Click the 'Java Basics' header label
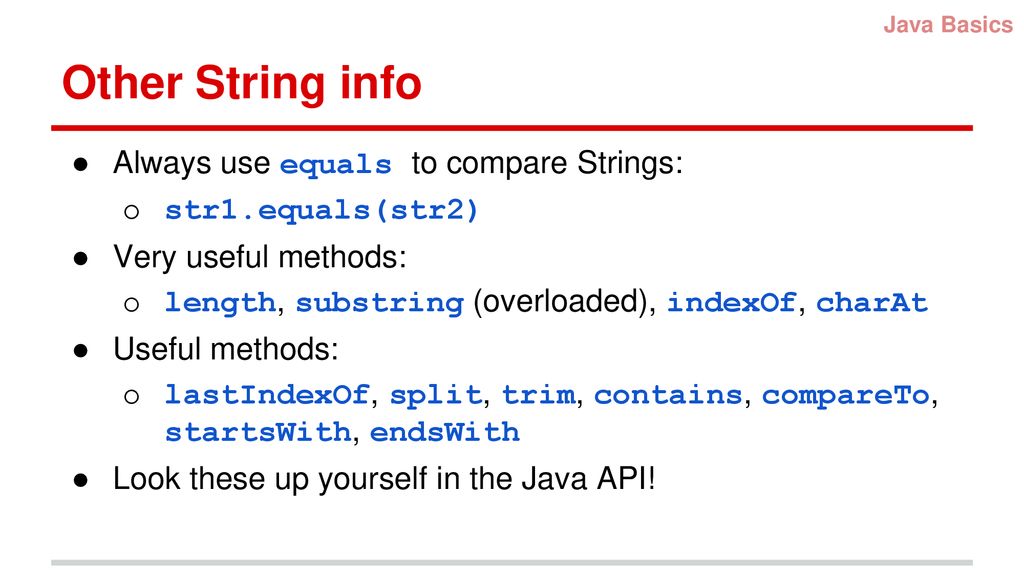1024x576 pixels. tap(948, 25)
